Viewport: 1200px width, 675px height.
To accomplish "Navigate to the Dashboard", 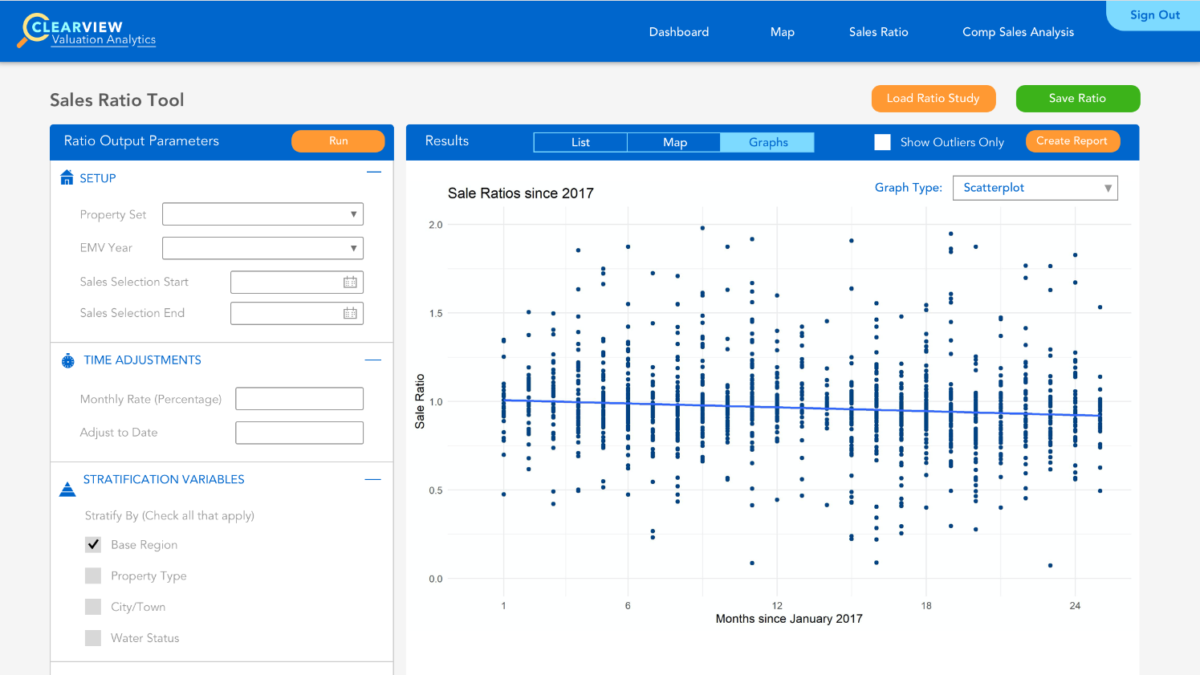I will 679,31.
